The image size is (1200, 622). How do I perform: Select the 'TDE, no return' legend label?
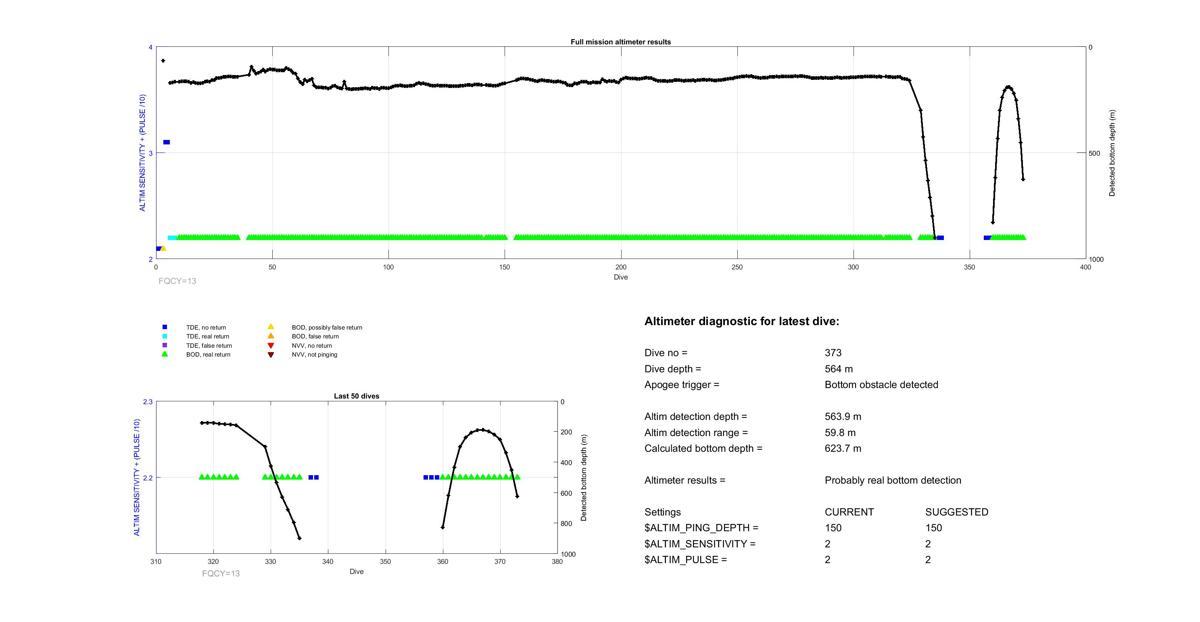[206, 327]
